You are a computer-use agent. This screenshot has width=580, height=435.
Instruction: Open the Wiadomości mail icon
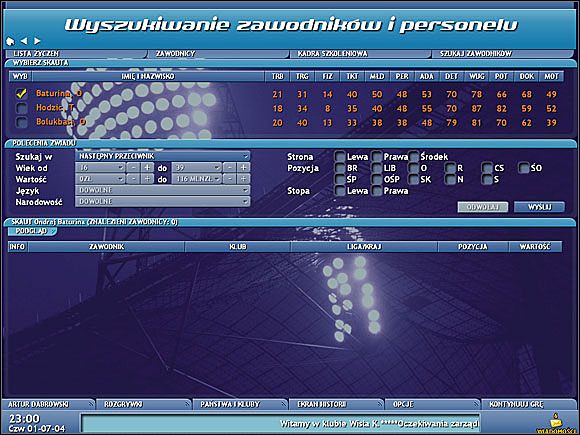tap(556, 422)
